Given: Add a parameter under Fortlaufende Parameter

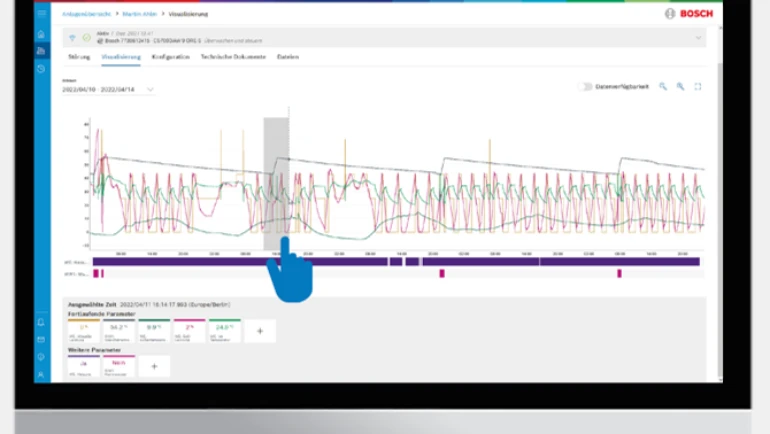Looking at the screenshot, I should (x=260, y=330).
